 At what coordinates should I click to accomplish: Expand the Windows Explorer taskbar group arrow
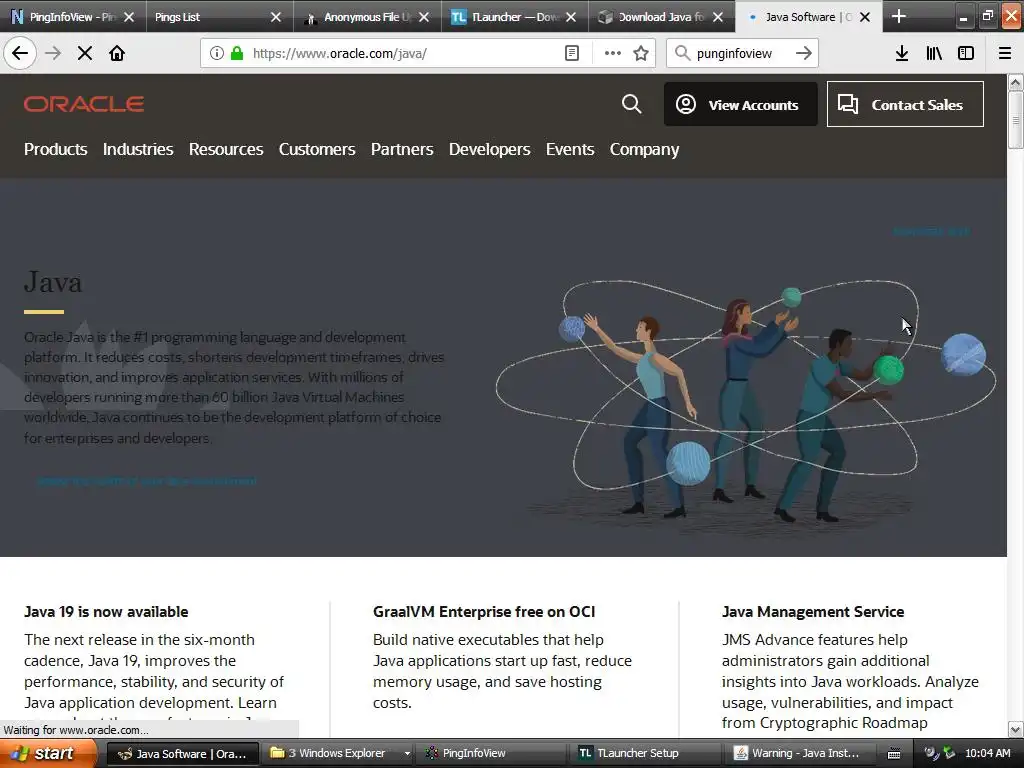pos(407,754)
